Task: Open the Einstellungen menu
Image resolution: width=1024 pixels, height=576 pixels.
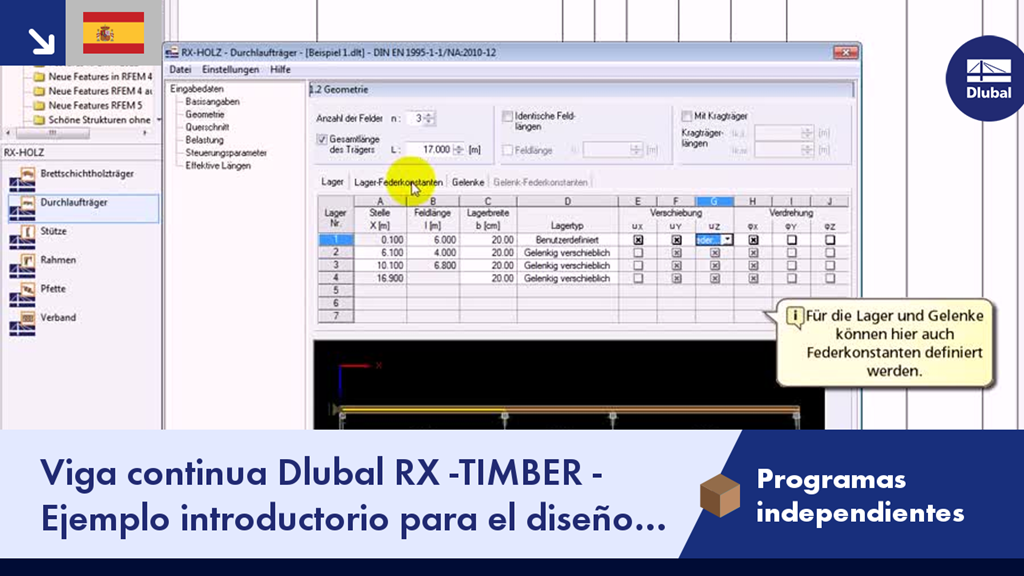Action: click(x=230, y=69)
